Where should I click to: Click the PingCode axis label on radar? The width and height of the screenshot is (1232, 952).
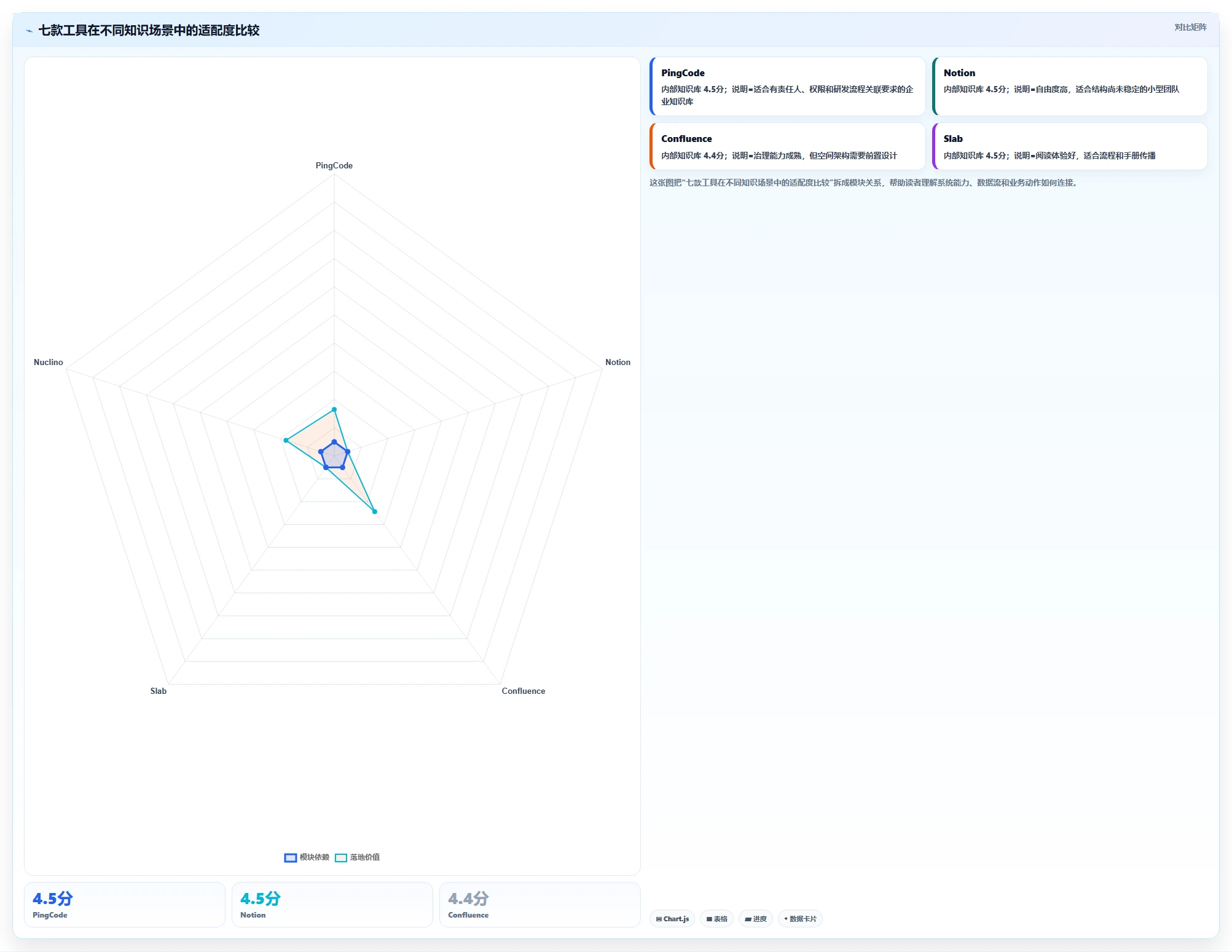(334, 165)
